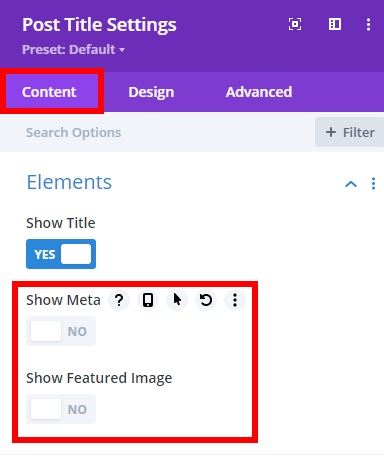Expand settings modal to fullscreen icon

(295, 24)
